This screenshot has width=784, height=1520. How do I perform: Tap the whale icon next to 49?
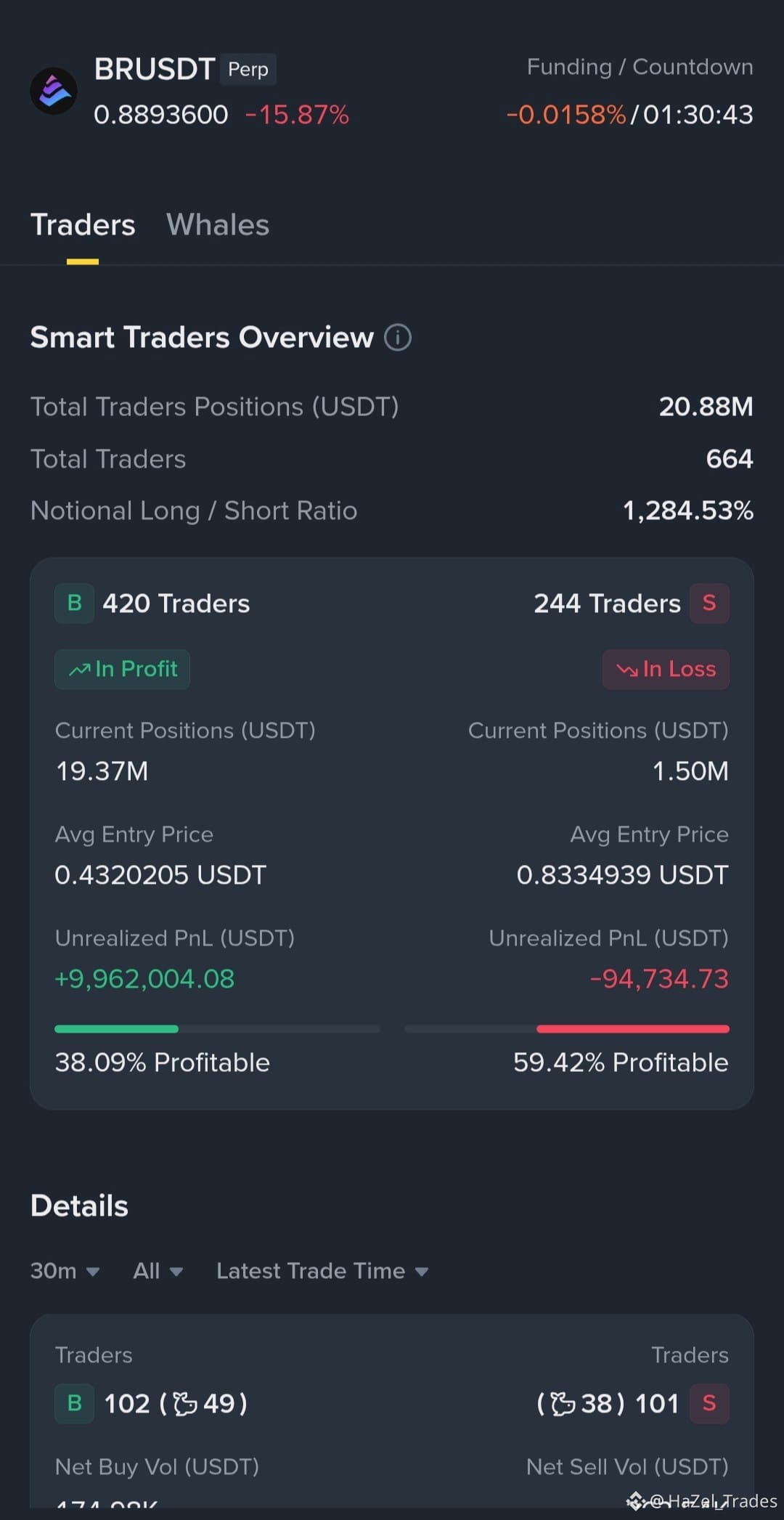pyautogui.click(x=186, y=1404)
